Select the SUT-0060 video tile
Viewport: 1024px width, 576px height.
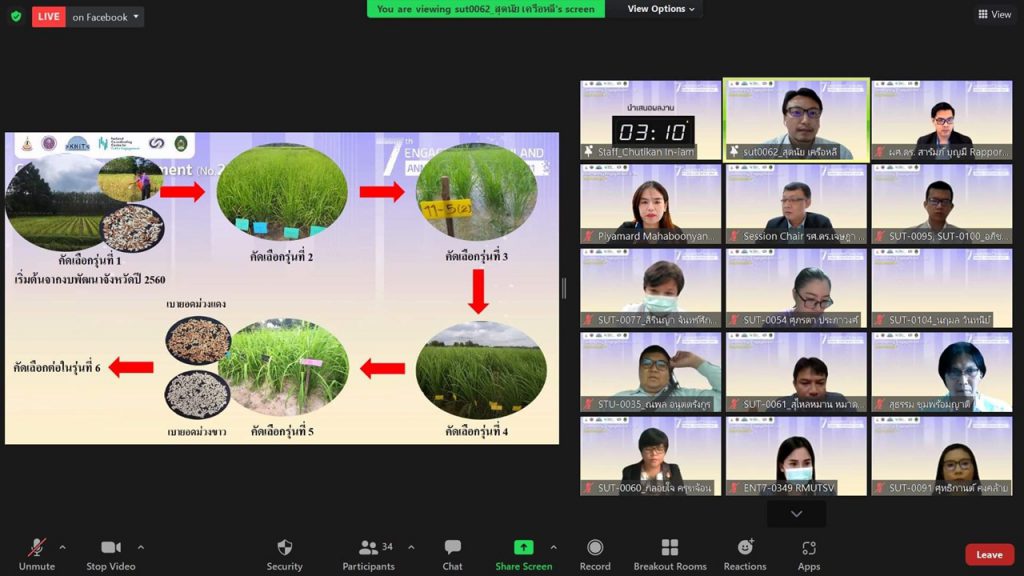[650, 456]
